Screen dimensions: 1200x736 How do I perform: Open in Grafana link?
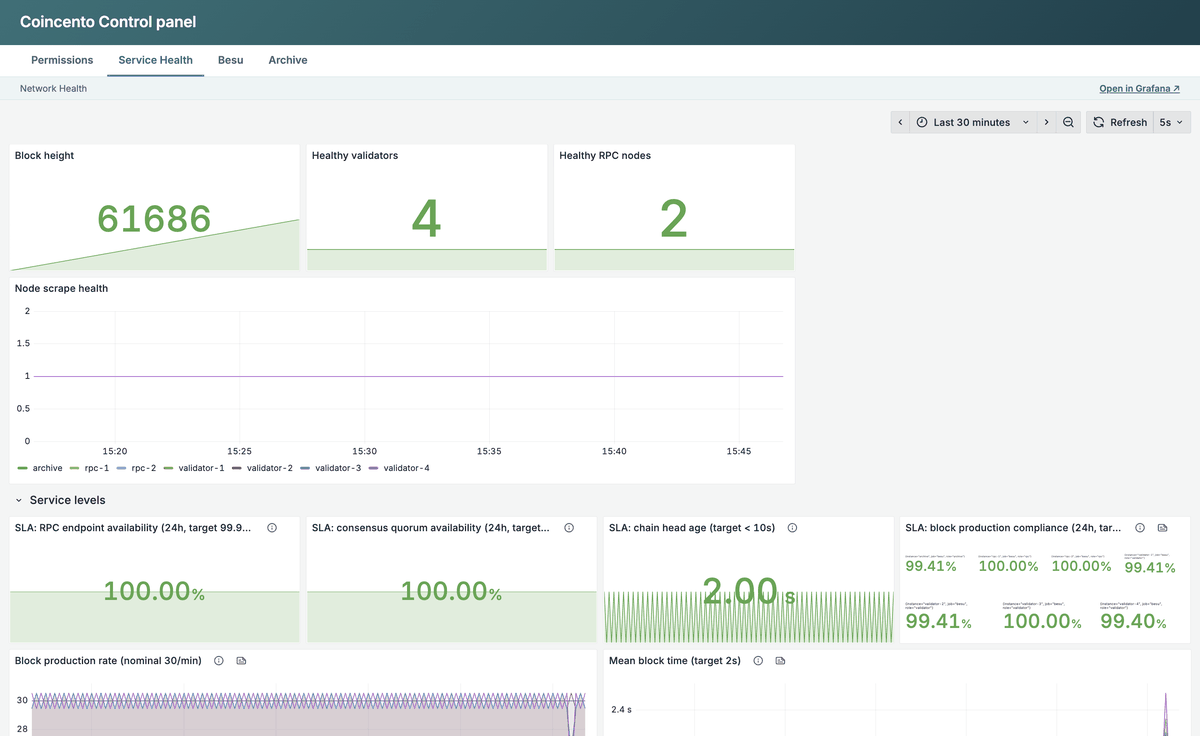[x=1139, y=88]
